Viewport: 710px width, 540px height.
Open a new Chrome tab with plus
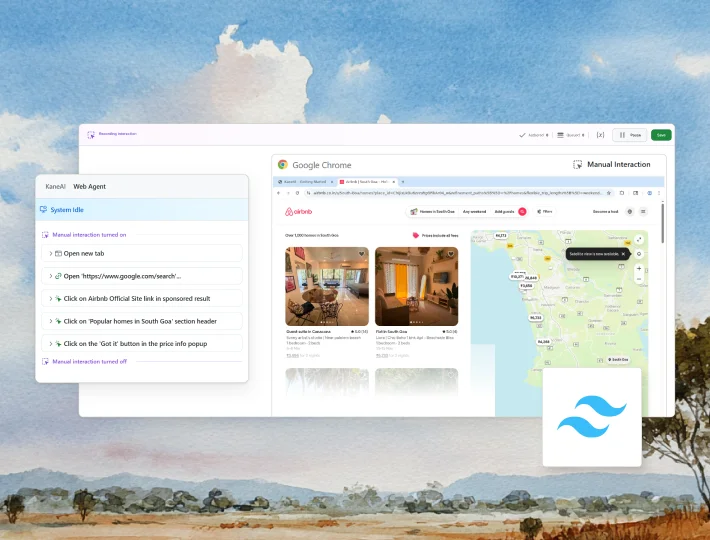click(x=403, y=182)
